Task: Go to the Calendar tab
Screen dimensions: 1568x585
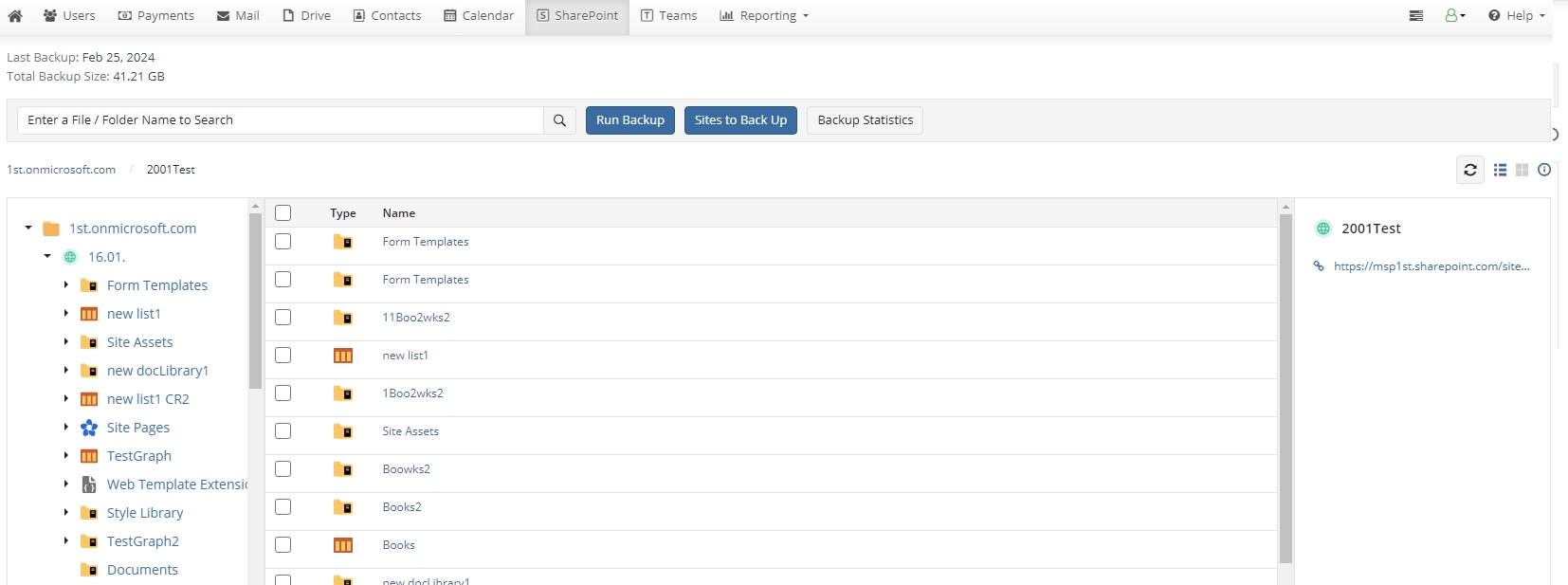Action: coord(479,16)
